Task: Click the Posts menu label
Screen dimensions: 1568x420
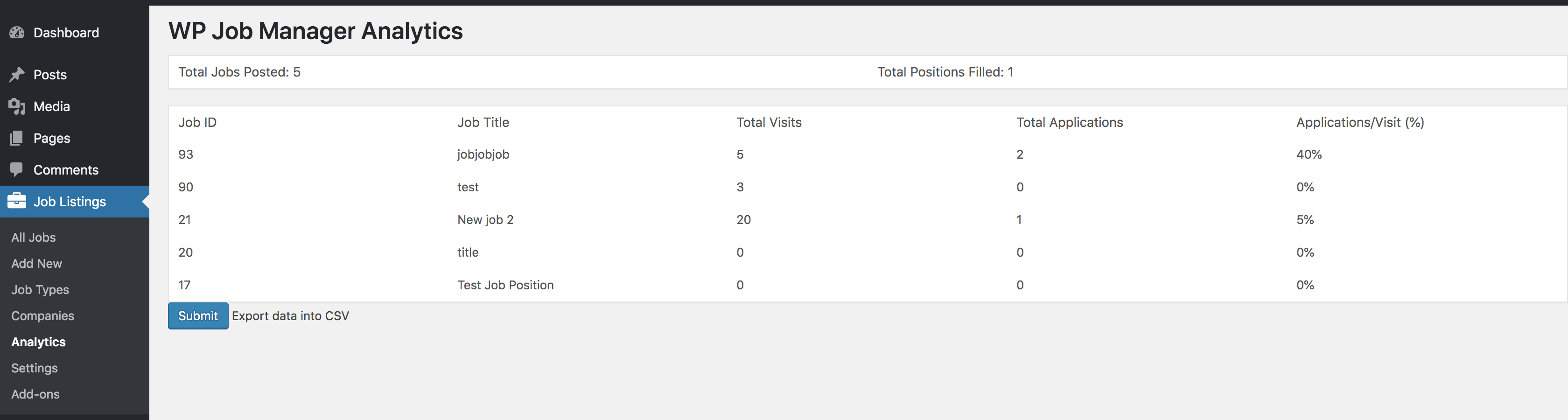Action: tap(50, 75)
